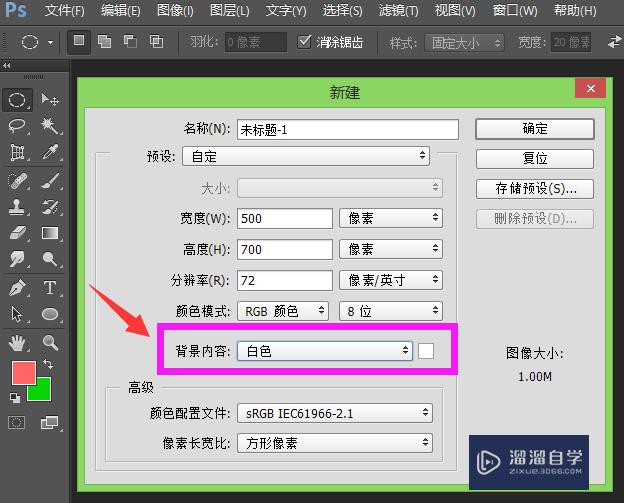Open the 视图(V) menu
This screenshot has height=503, width=624.
[455, 10]
